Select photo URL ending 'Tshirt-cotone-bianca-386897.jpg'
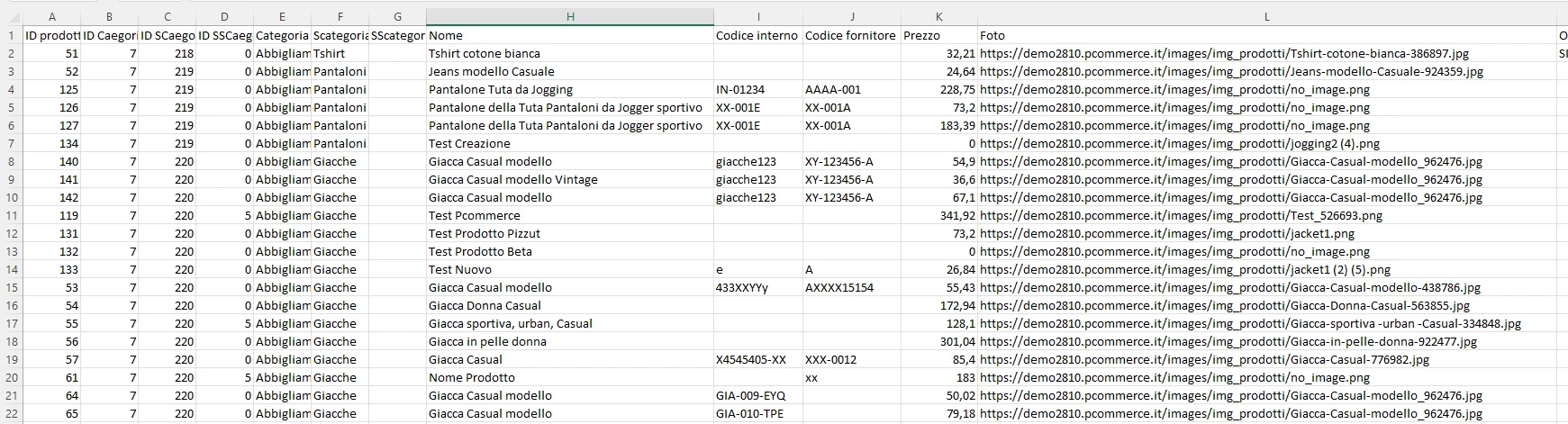The image size is (1568, 424). [1266, 53]
